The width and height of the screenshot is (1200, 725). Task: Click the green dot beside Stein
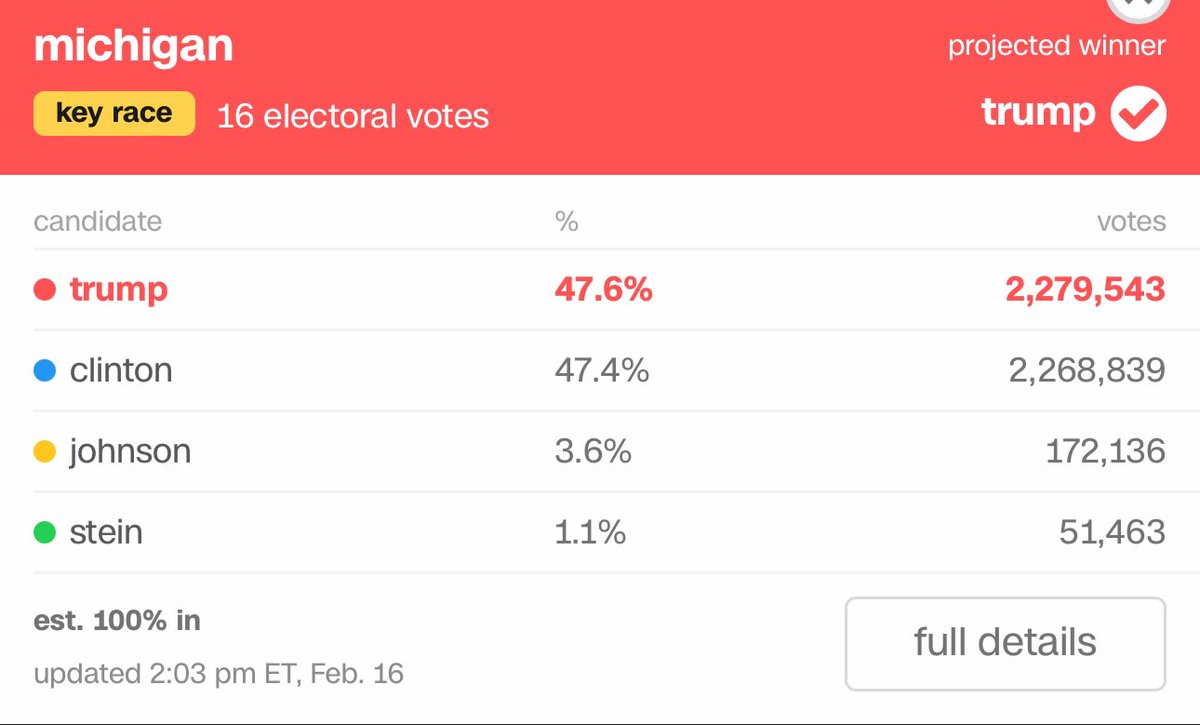[44, 533]
